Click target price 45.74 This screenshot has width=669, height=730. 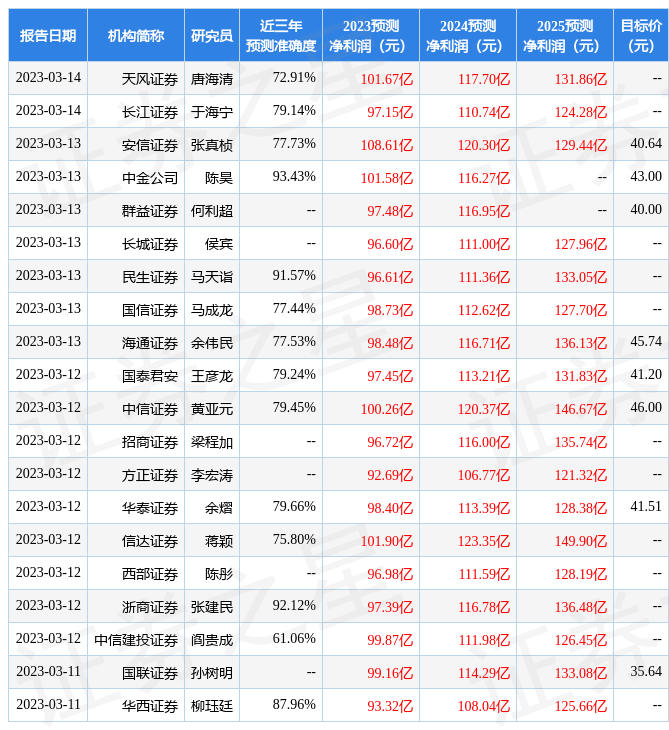coord(646,341)
